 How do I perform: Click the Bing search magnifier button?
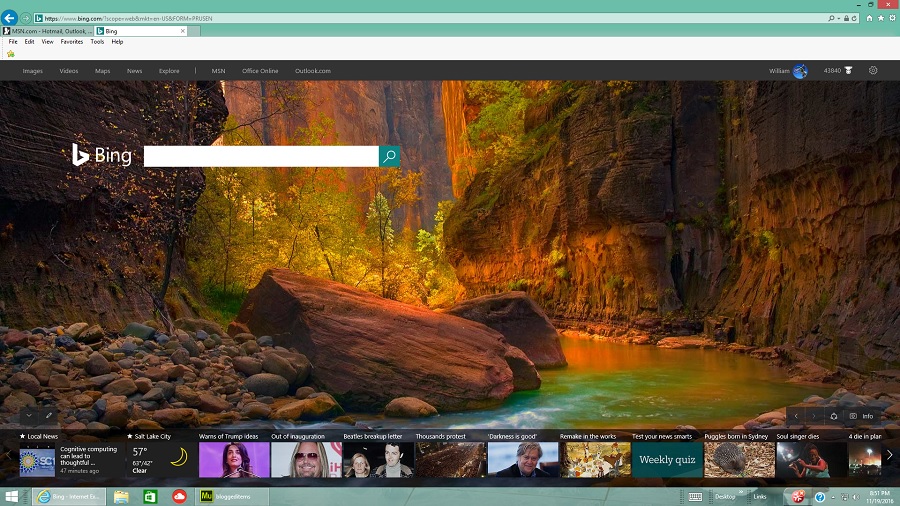389,156
